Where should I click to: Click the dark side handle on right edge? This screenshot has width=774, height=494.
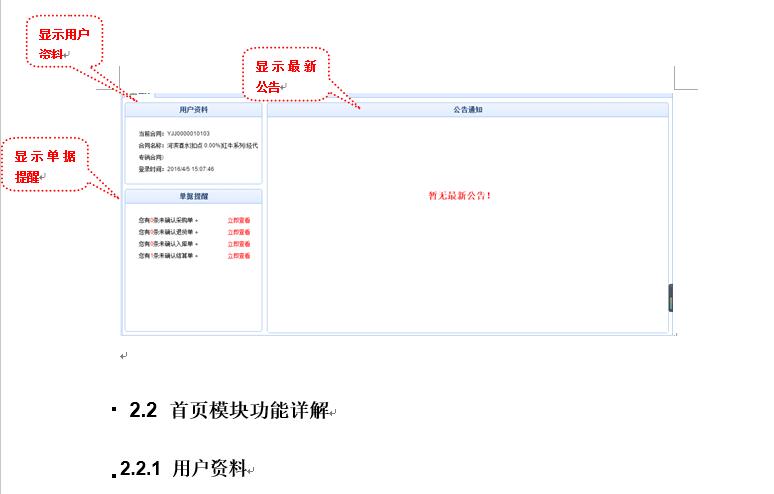click(x=671, y=298)
